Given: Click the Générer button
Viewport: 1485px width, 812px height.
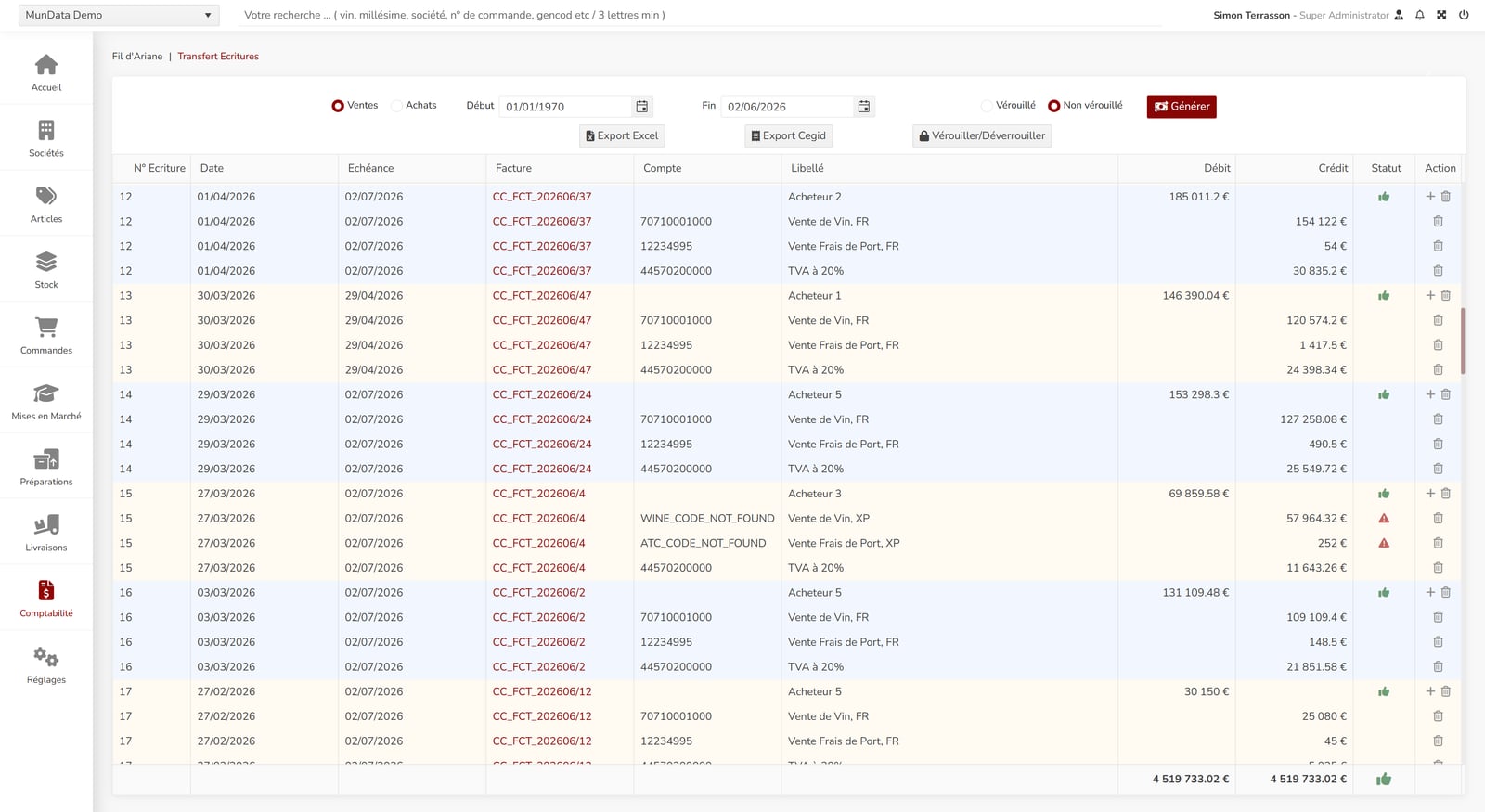Looking at the screenshot, I should [1182, 107].
